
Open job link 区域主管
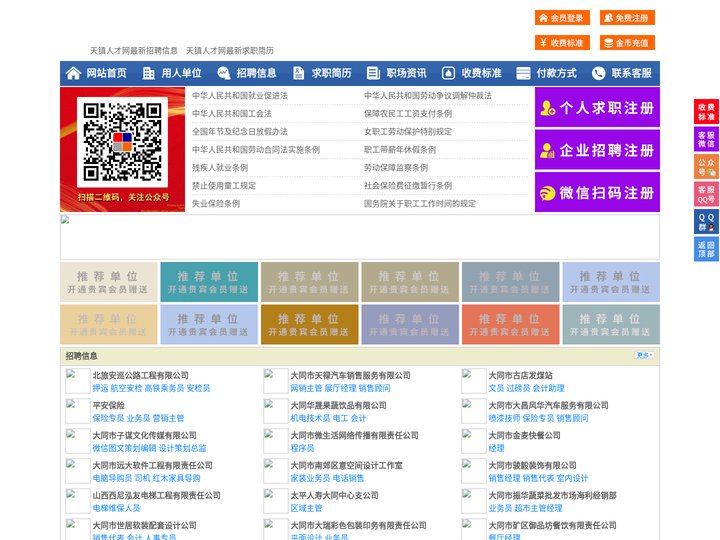point(306,508)
